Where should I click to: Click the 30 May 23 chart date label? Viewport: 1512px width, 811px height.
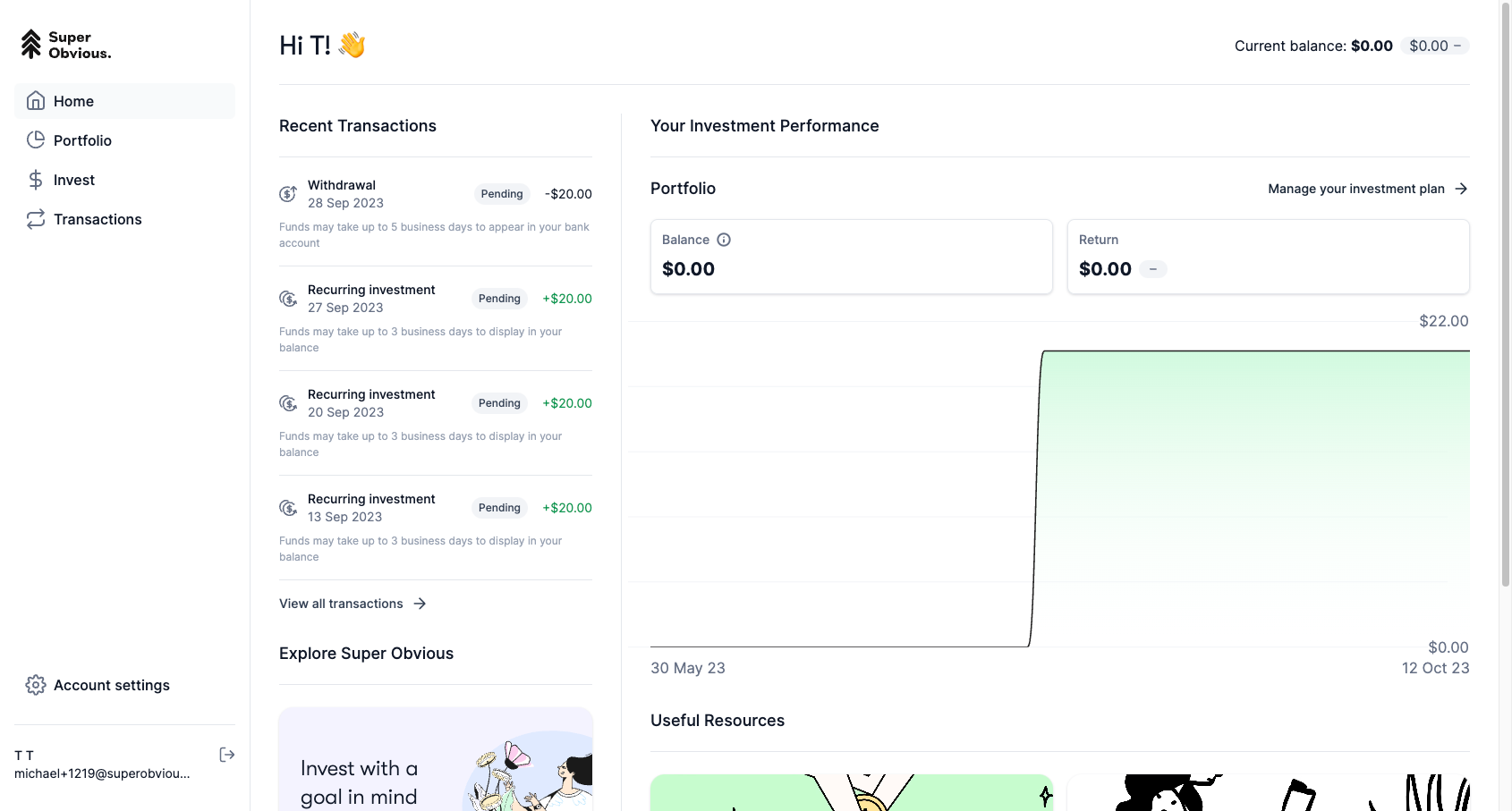click(688, 668)
